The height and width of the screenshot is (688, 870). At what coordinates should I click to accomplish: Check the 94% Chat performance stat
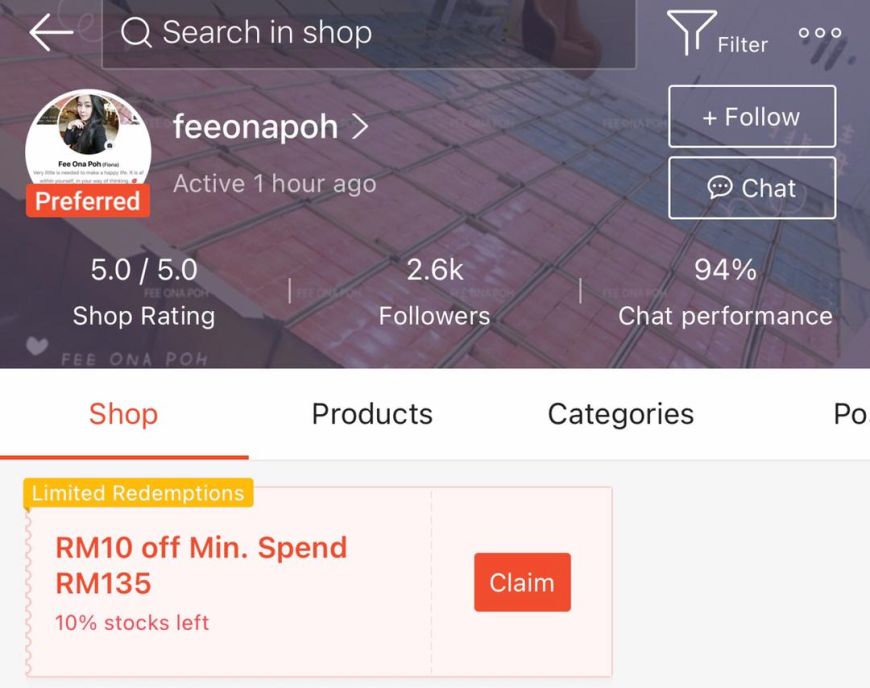click(725, 292)
